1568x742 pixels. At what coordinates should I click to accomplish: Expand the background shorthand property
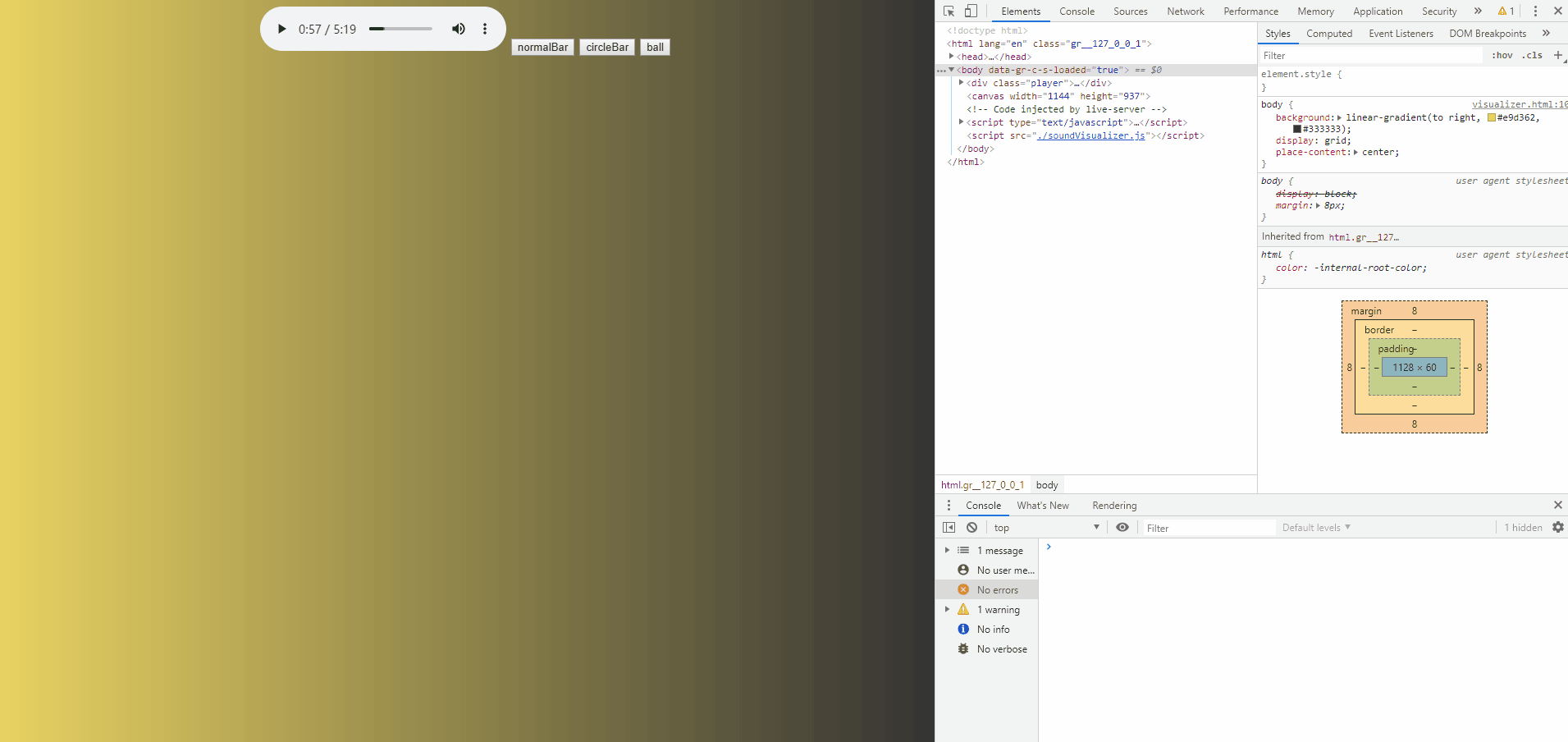coord(1339,117)
